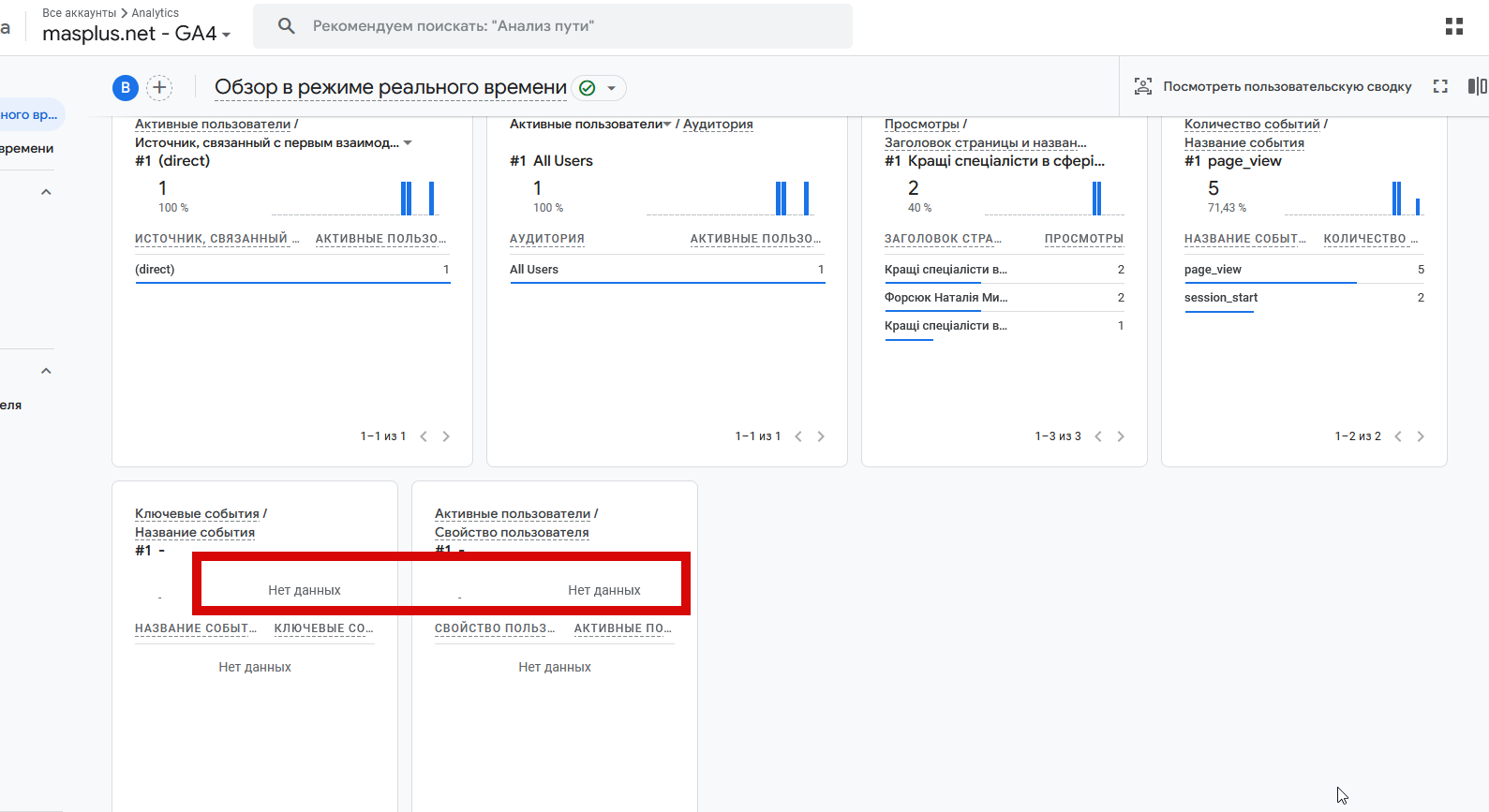Open the user snapshot icon
This screenshot has height=812, width=1489.
pos(1143,86)
